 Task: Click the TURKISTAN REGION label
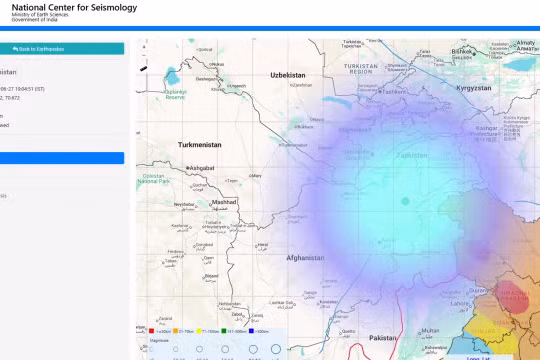coord(361,69)
